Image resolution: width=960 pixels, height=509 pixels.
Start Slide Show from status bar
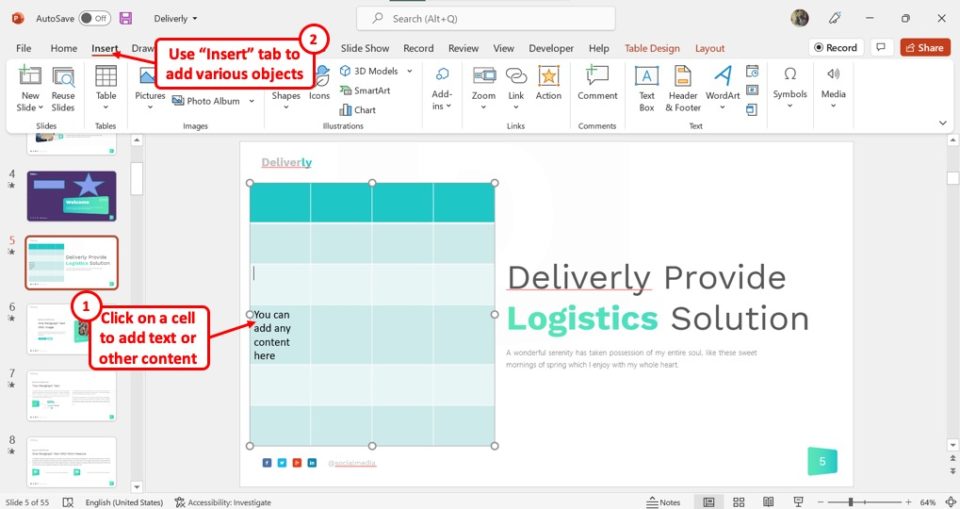(798, 502)
